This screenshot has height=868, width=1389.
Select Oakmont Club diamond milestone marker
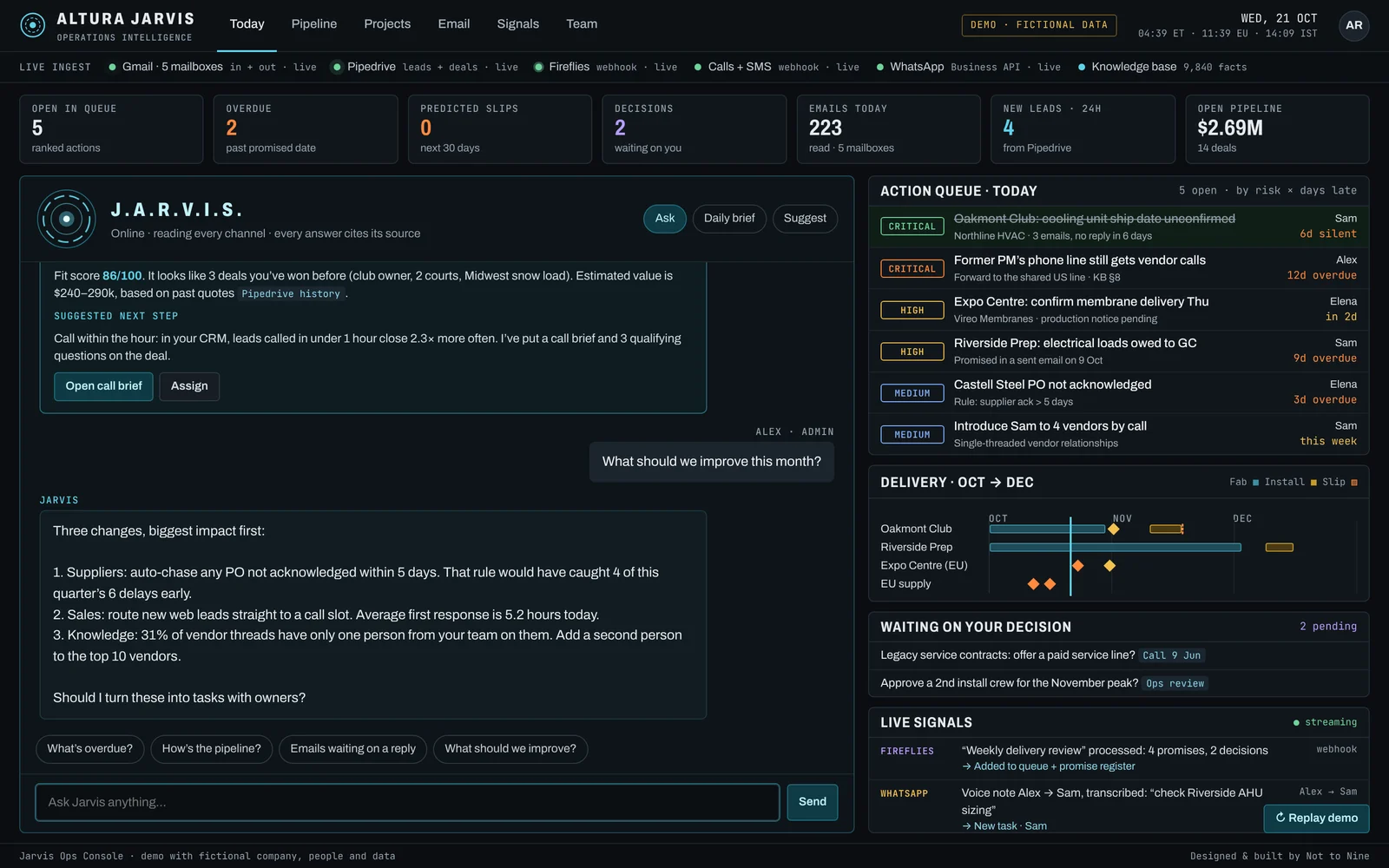pos(1113,529)
